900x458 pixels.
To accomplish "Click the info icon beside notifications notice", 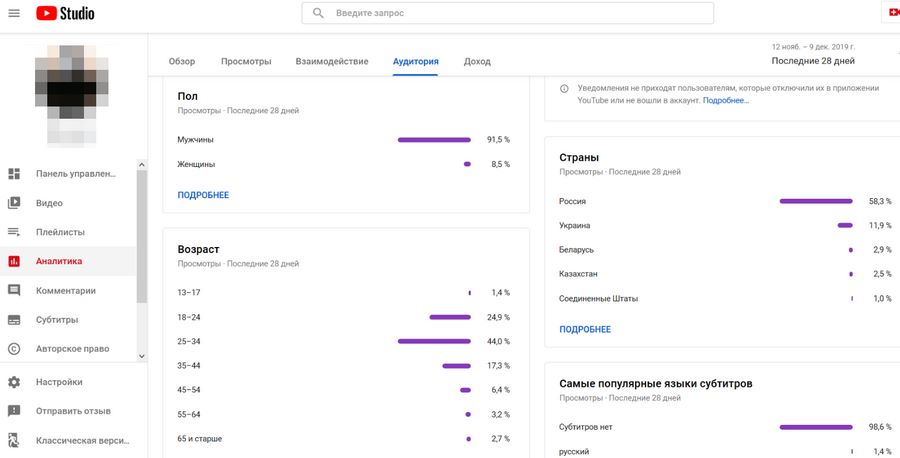I will pyautogui.click(x=564, y=88).
